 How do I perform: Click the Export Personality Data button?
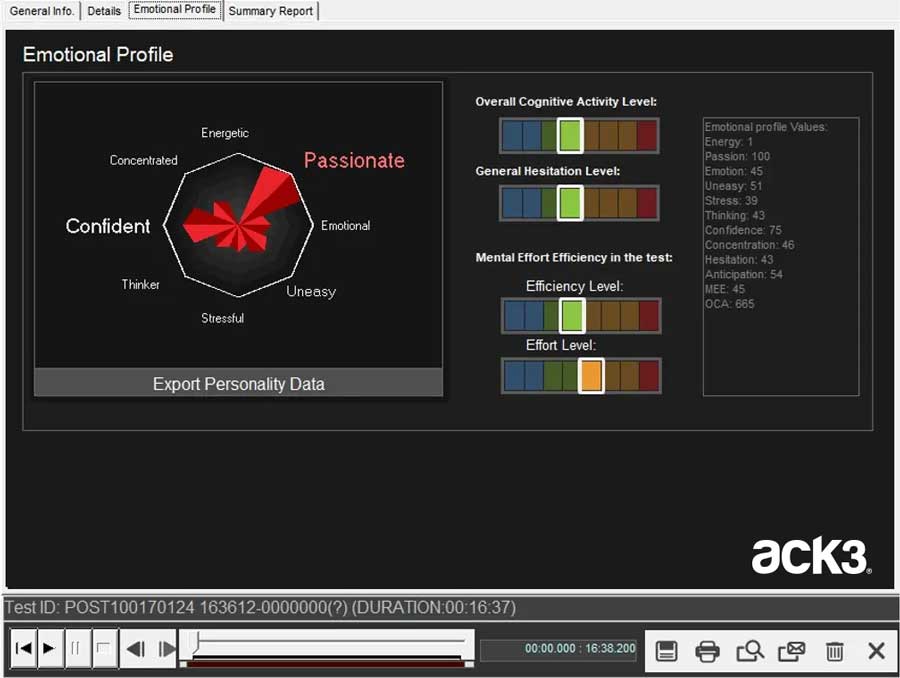[237, 382]
